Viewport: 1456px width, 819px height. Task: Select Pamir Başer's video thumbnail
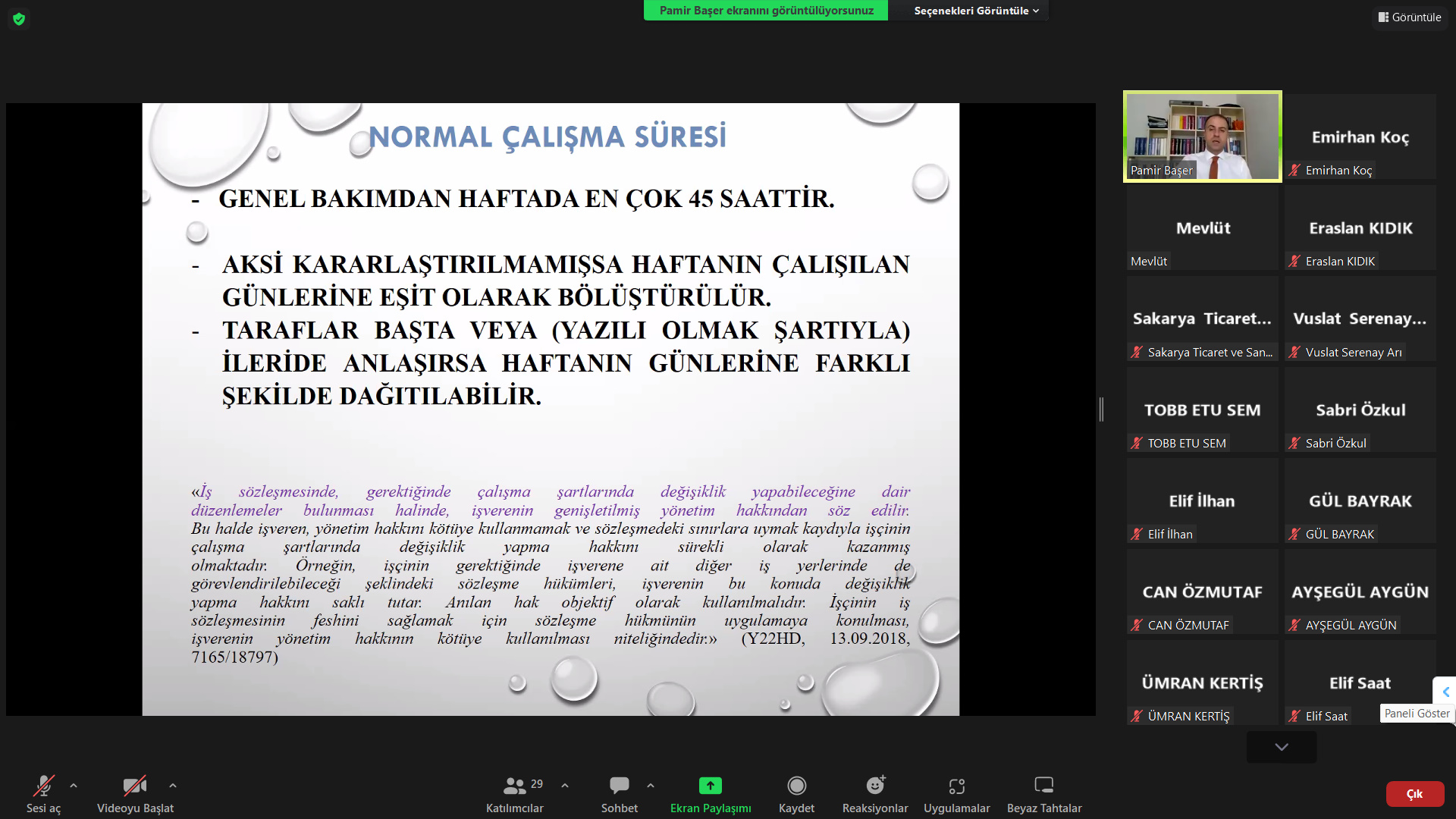1202,136
